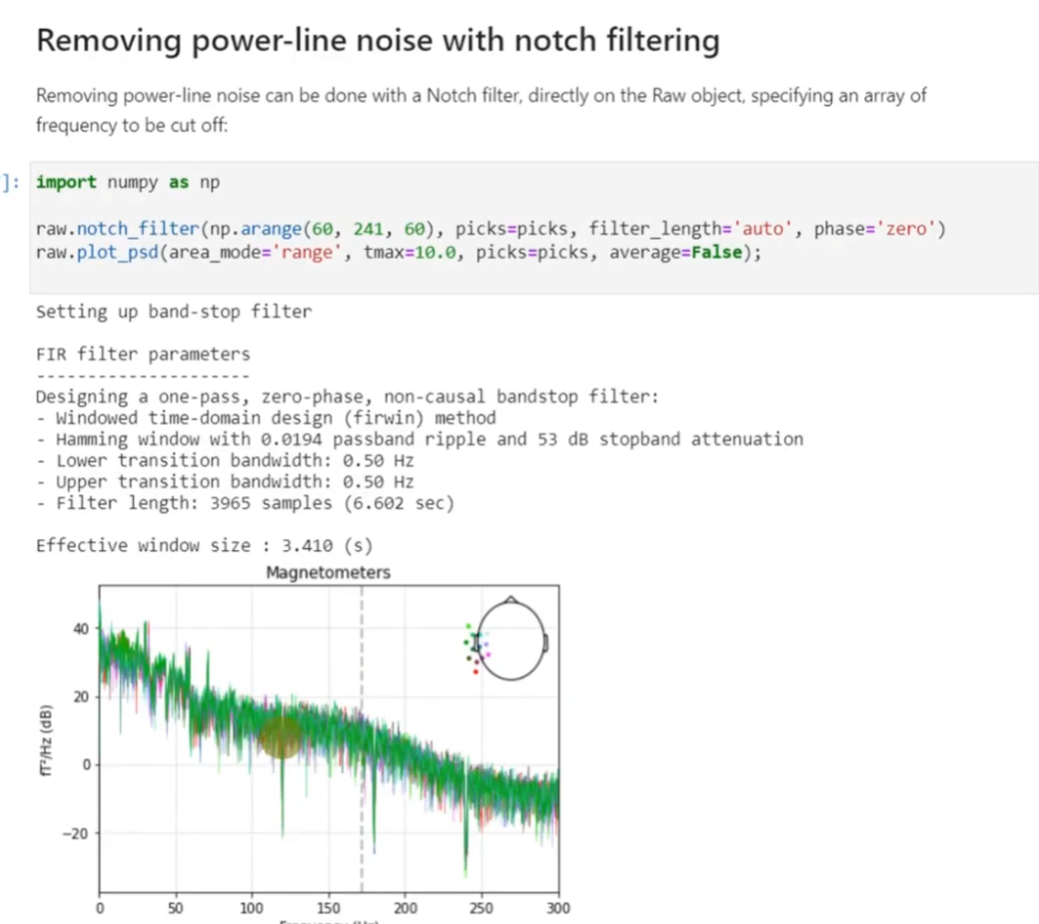Click the intro paragraph describing the Notch filter

[x=480, y=110]
